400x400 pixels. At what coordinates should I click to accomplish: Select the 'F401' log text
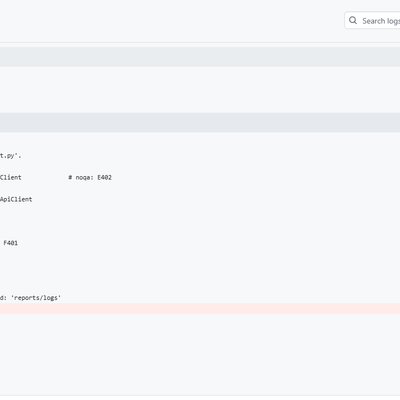point(11,243)
